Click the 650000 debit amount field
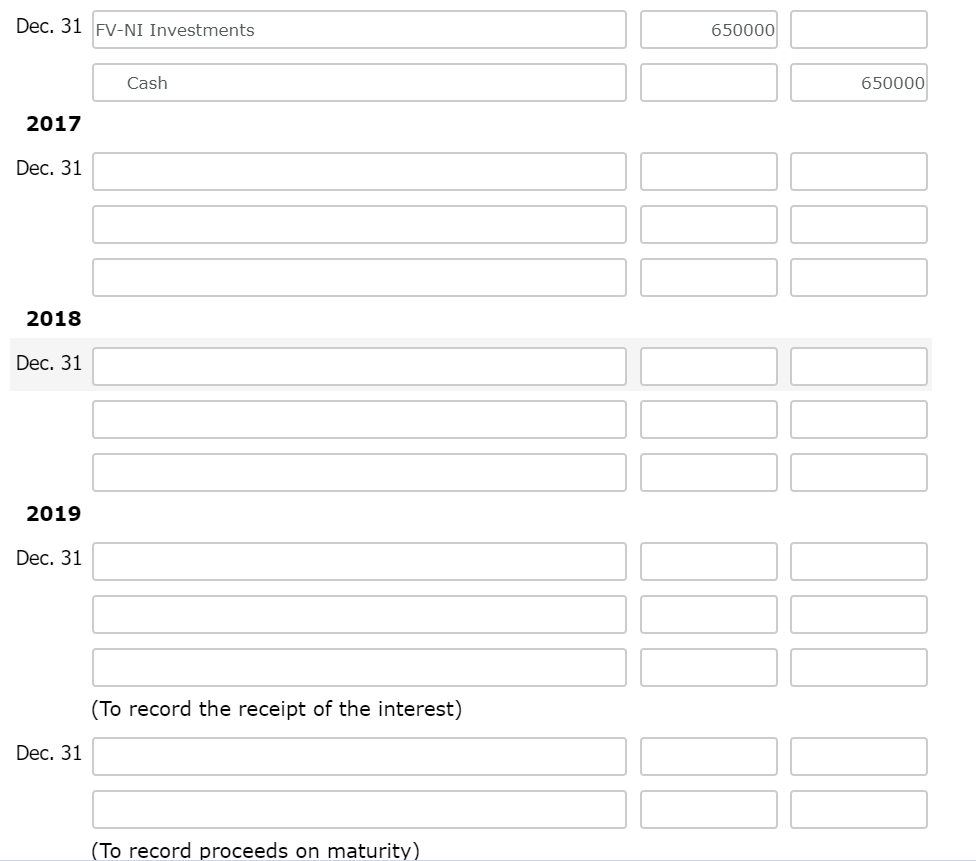976x861 pixels. (x=709, y=30)
